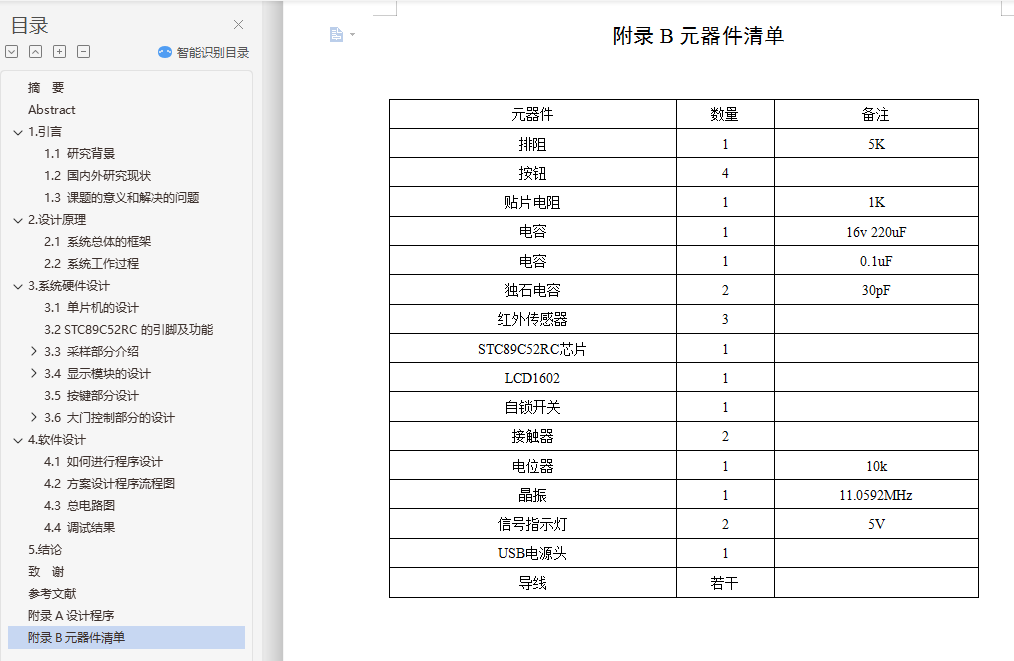Expand the 3.6 大门控制部分的设计 entry
This screenshot has width=1014, height=661.
pos(34,417)
